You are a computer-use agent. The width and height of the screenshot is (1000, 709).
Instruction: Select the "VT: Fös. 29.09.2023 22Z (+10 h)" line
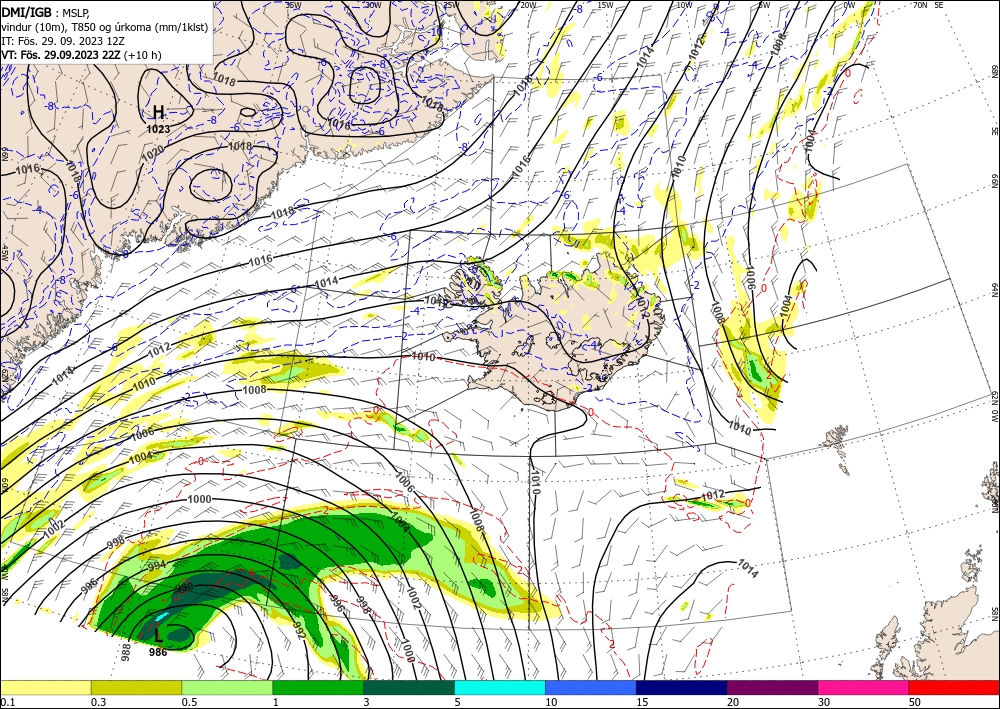81,55
